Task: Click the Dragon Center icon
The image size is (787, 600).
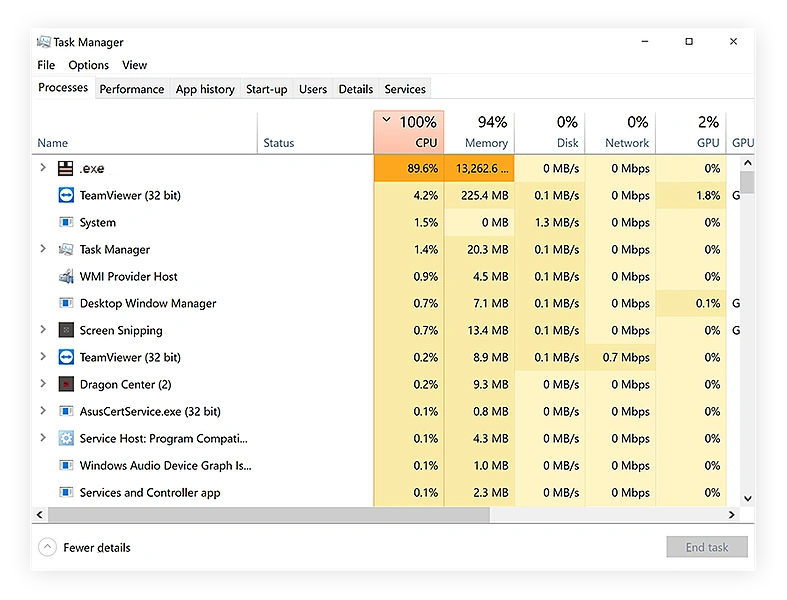Action: click(x=66, y=385)
